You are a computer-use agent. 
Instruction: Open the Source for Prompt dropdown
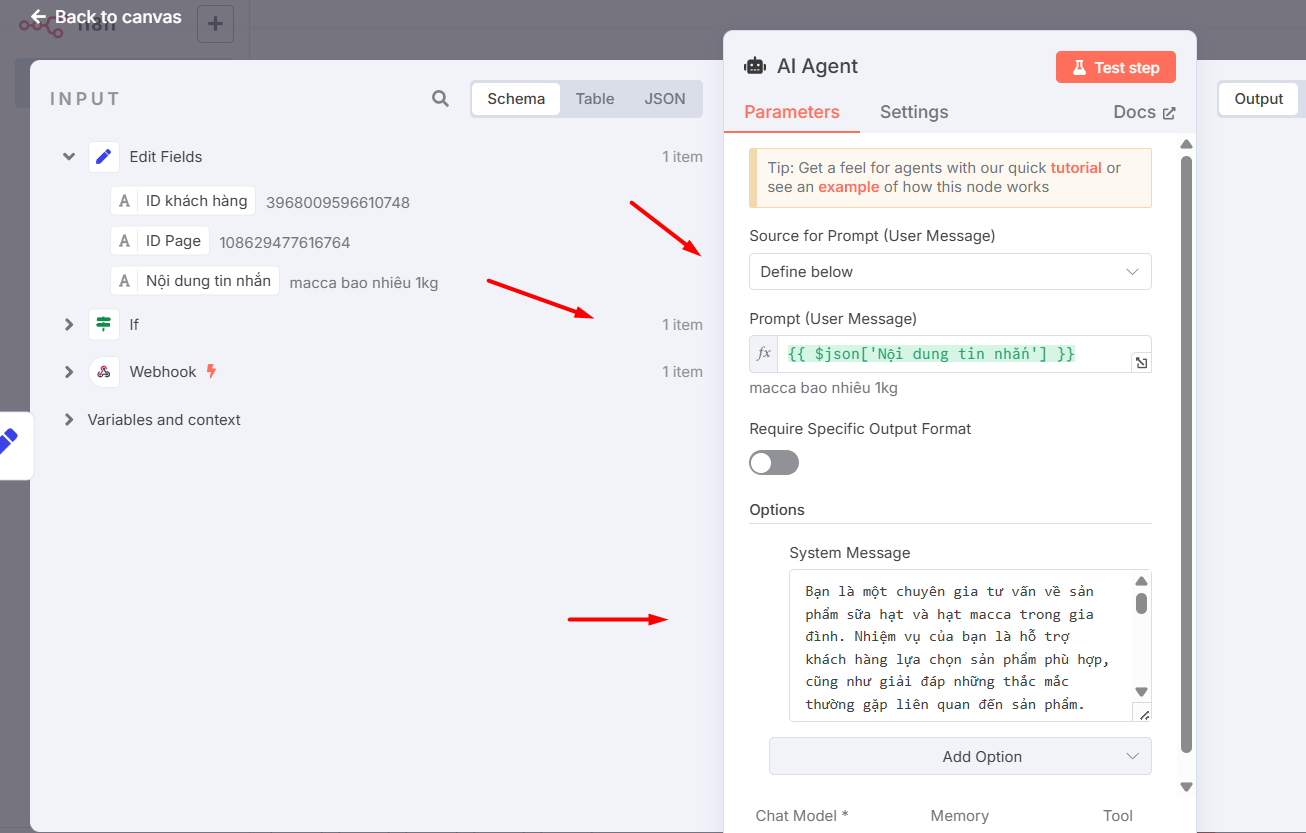[x=950, y=272]
